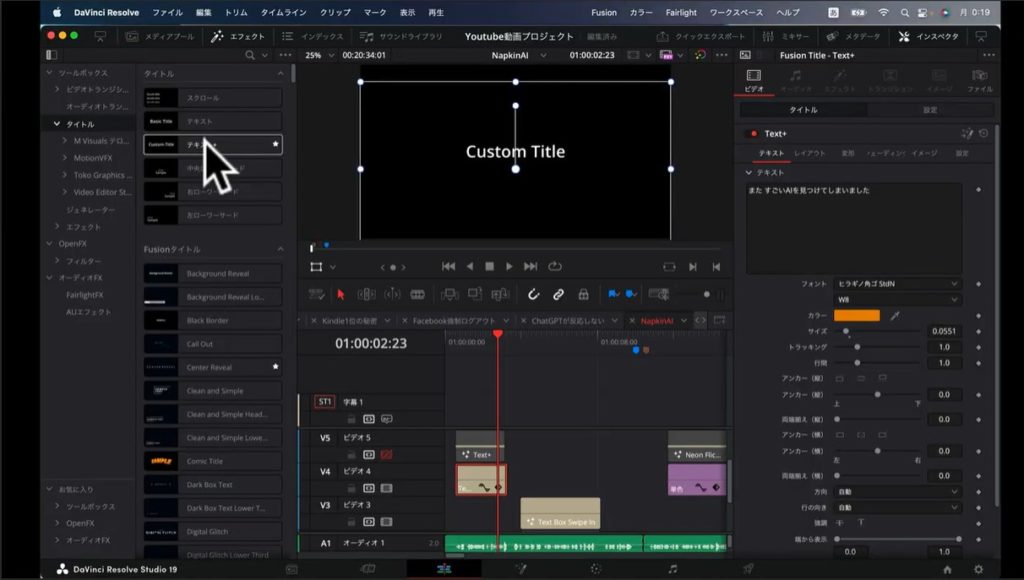Viewport: 1024px width, 580px height.
Task: Toggle timeline snapping magnet icon
Action: [x=534, y=294]
